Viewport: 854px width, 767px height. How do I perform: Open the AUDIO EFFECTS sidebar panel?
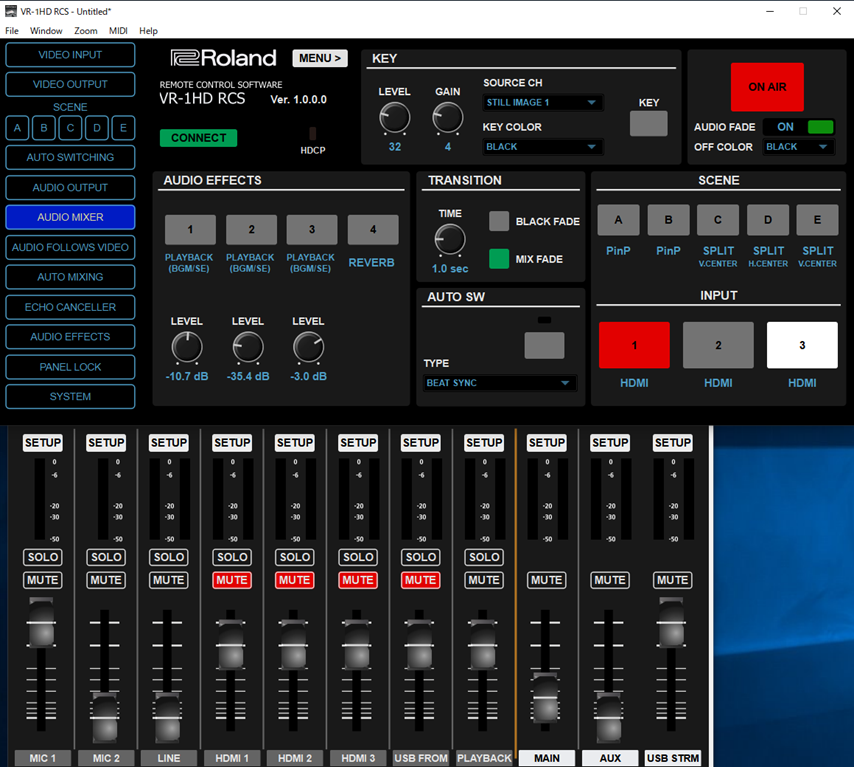click(x=70, y=337)
